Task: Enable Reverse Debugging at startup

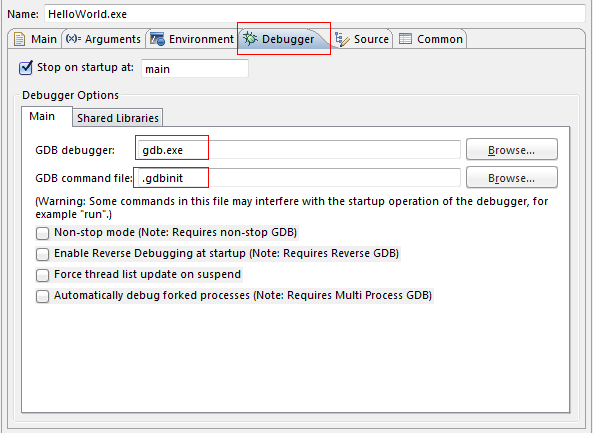Action: 42,254
